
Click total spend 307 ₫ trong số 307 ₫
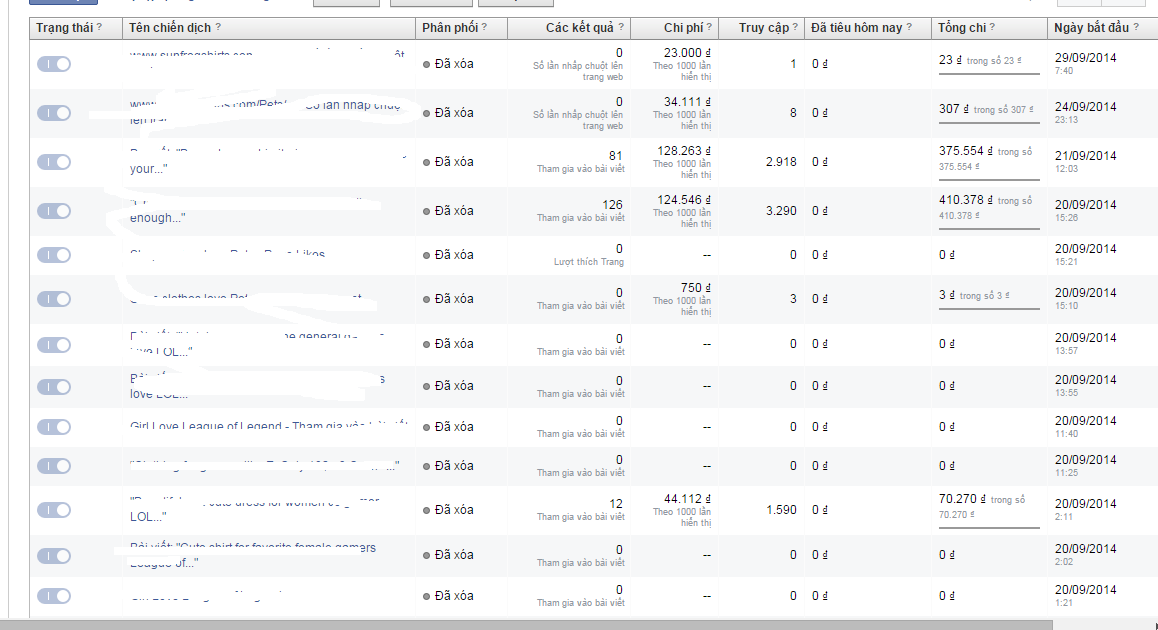coord(986,109)
